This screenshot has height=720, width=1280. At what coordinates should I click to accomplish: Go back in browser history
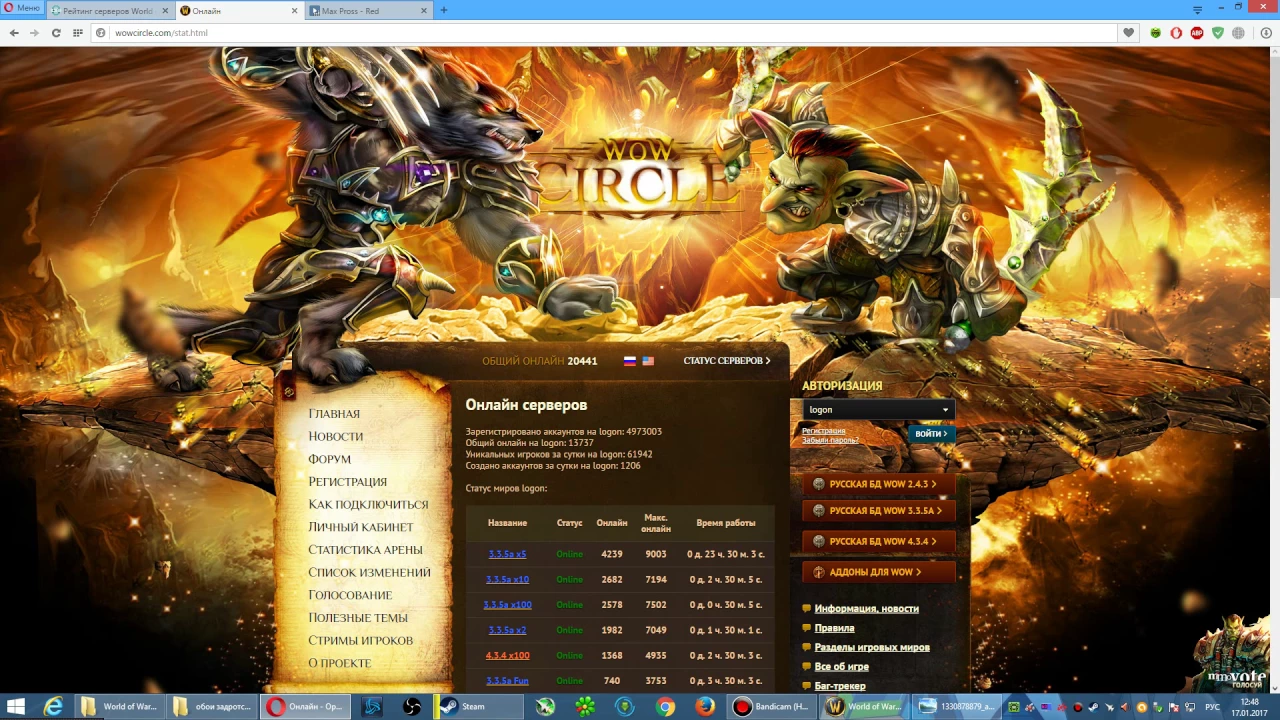[x=14, y=33]
